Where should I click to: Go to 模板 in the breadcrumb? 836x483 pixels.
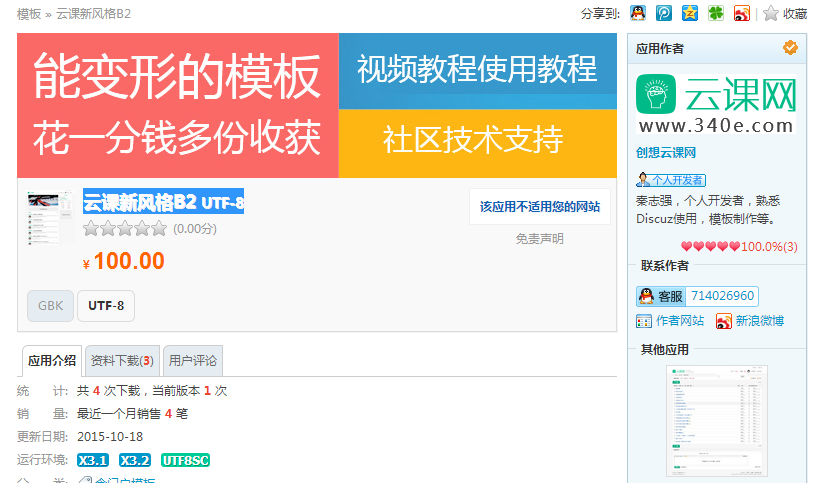coord(29,14)
